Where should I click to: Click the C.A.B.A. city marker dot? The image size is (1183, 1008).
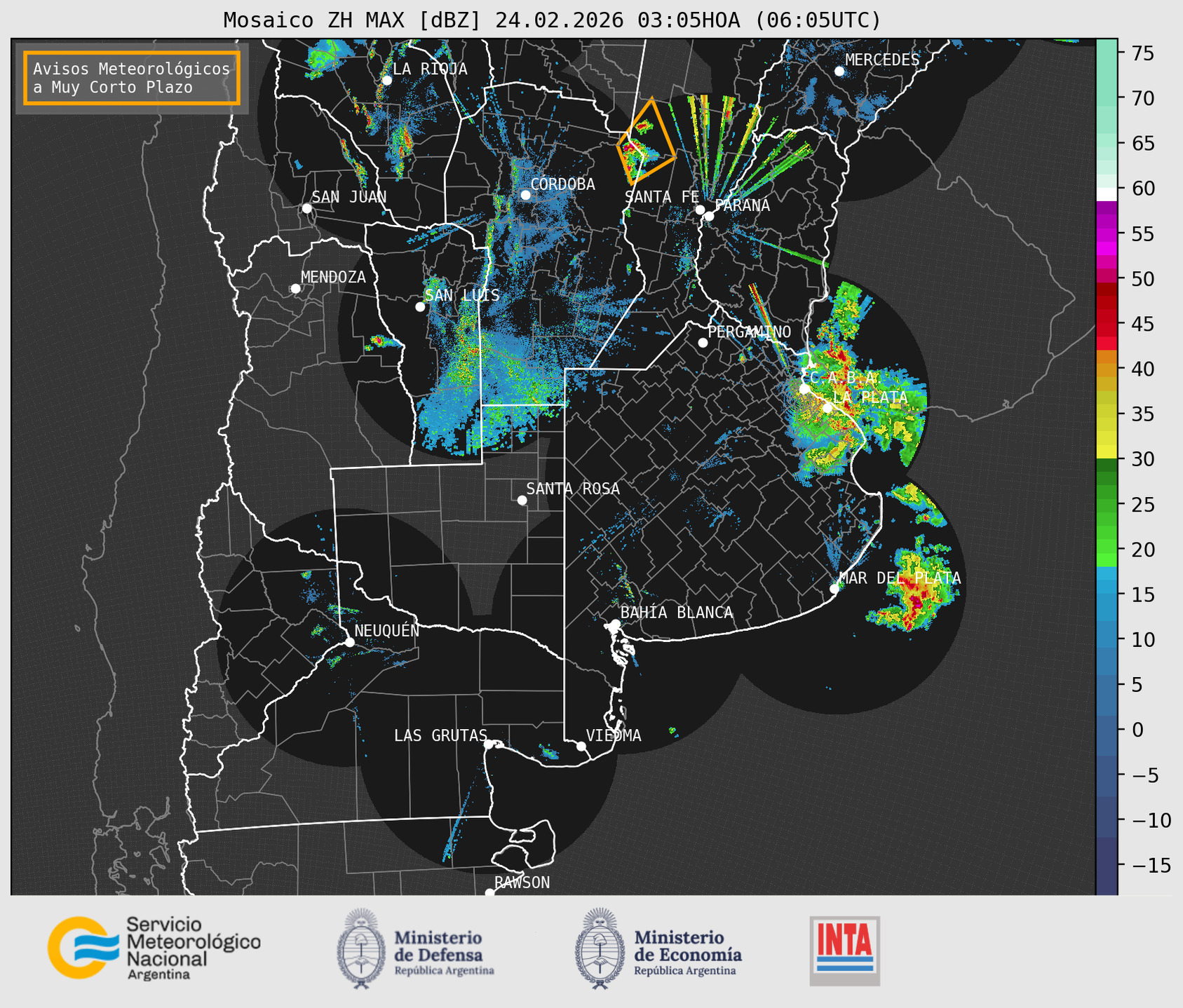click(804, 389)
